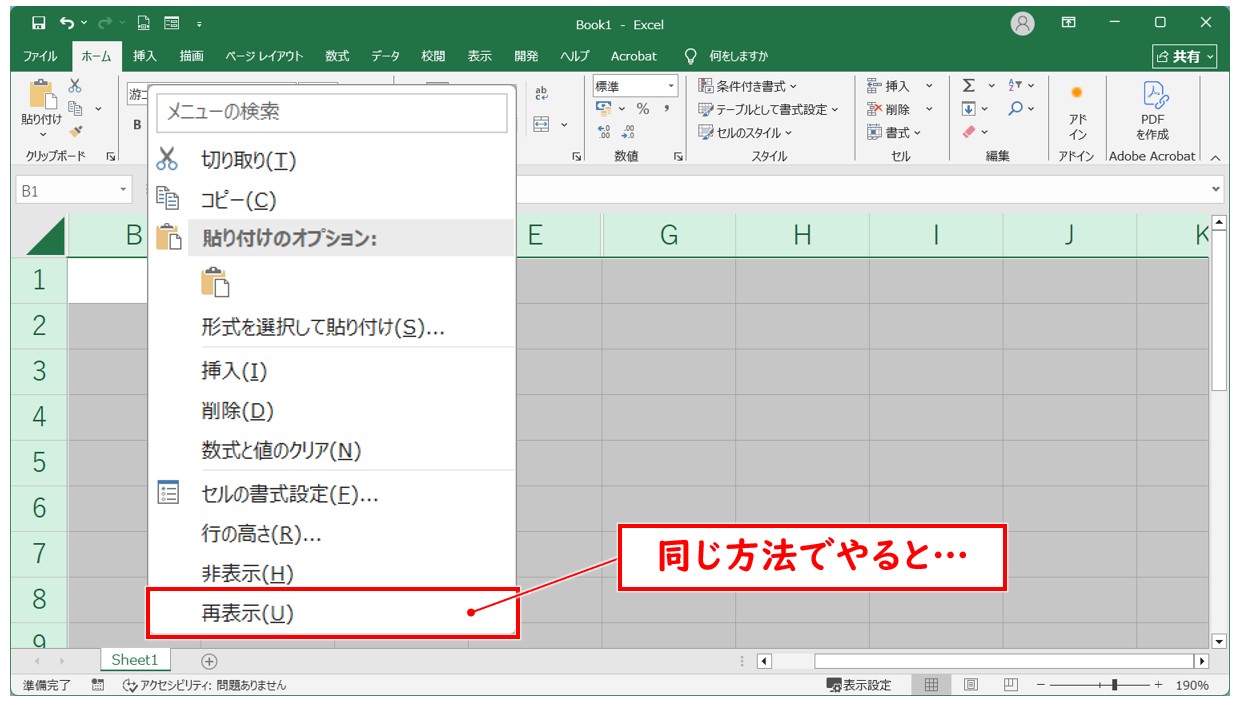Open the 数値 group dialog launcher
Viewport: 1237px width, 705px height.
pos(678,157)
